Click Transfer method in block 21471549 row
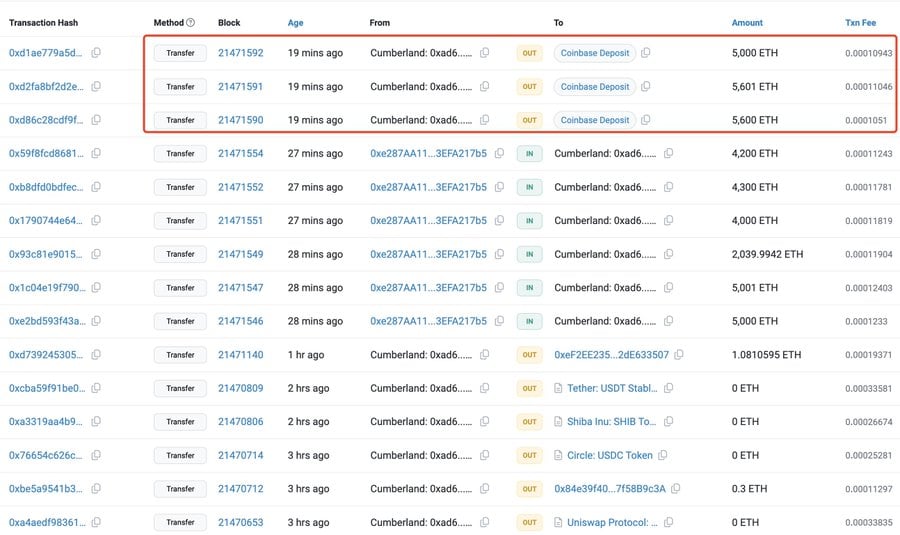900x535 pixels. [180, 254]
